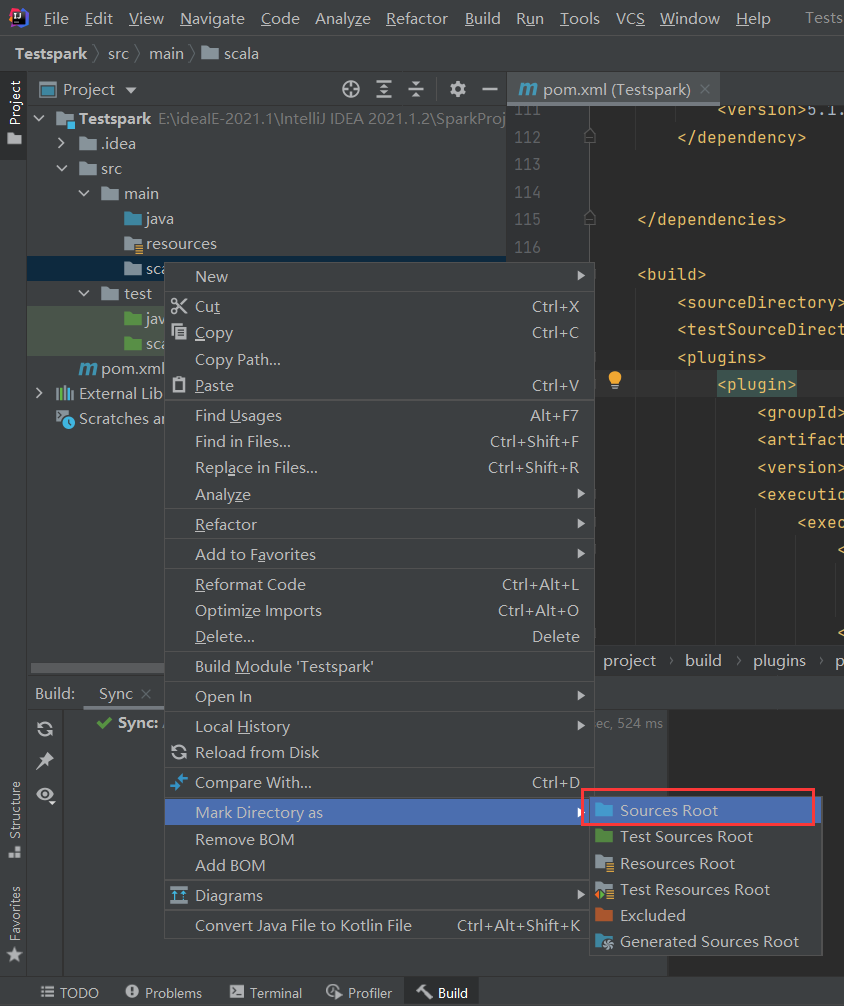Collapse the src folder
Image resolution: width=844 pixels, height=1006 pixels.
[x=62, y=168]
